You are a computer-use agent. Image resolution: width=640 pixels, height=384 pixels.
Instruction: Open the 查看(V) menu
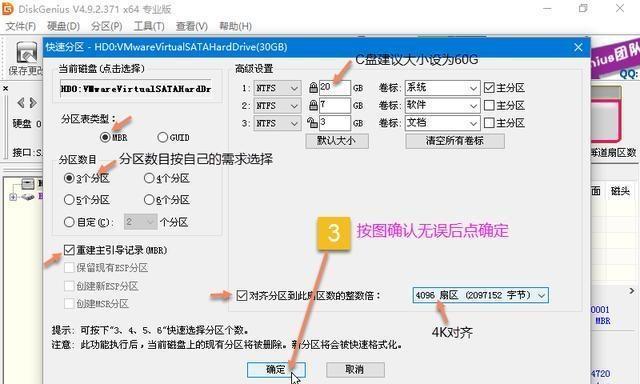[x=191, y=26]
